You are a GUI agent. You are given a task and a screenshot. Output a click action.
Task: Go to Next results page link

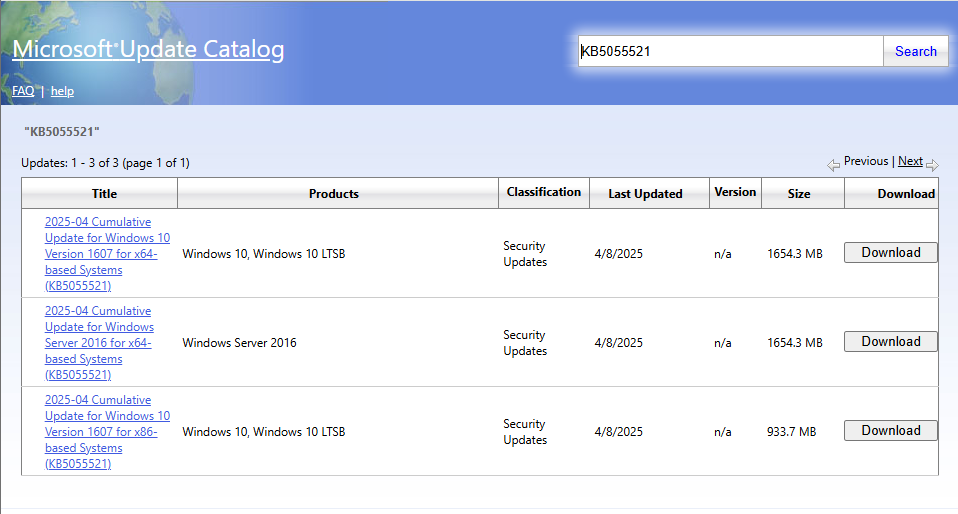pos(910,161)
